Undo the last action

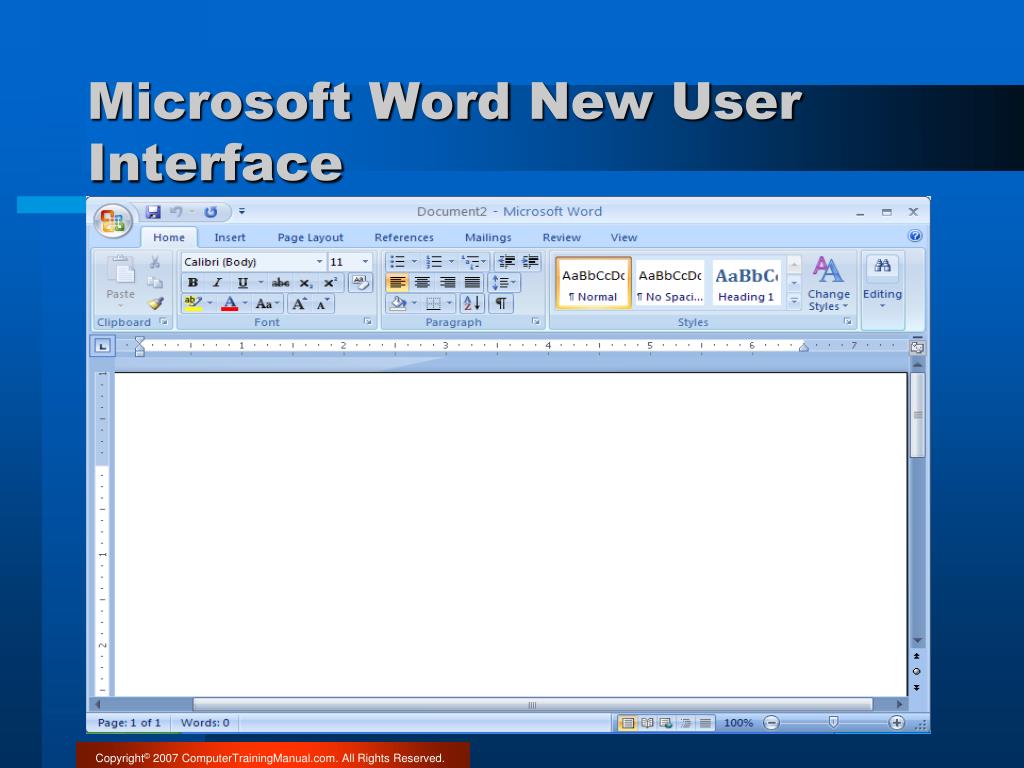tap(176, 212)
